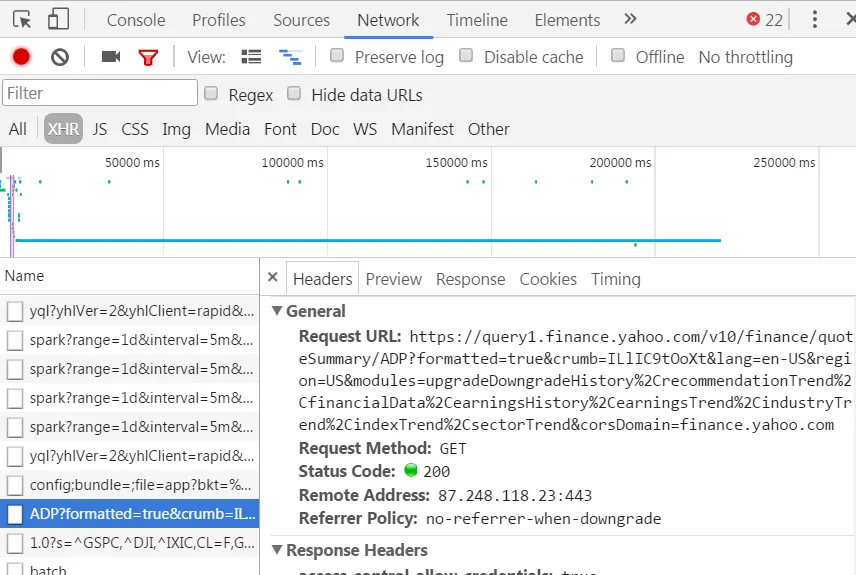Collapse the Response Headers section
This screenshot has height=575, width=856.
tap(277, 549)
